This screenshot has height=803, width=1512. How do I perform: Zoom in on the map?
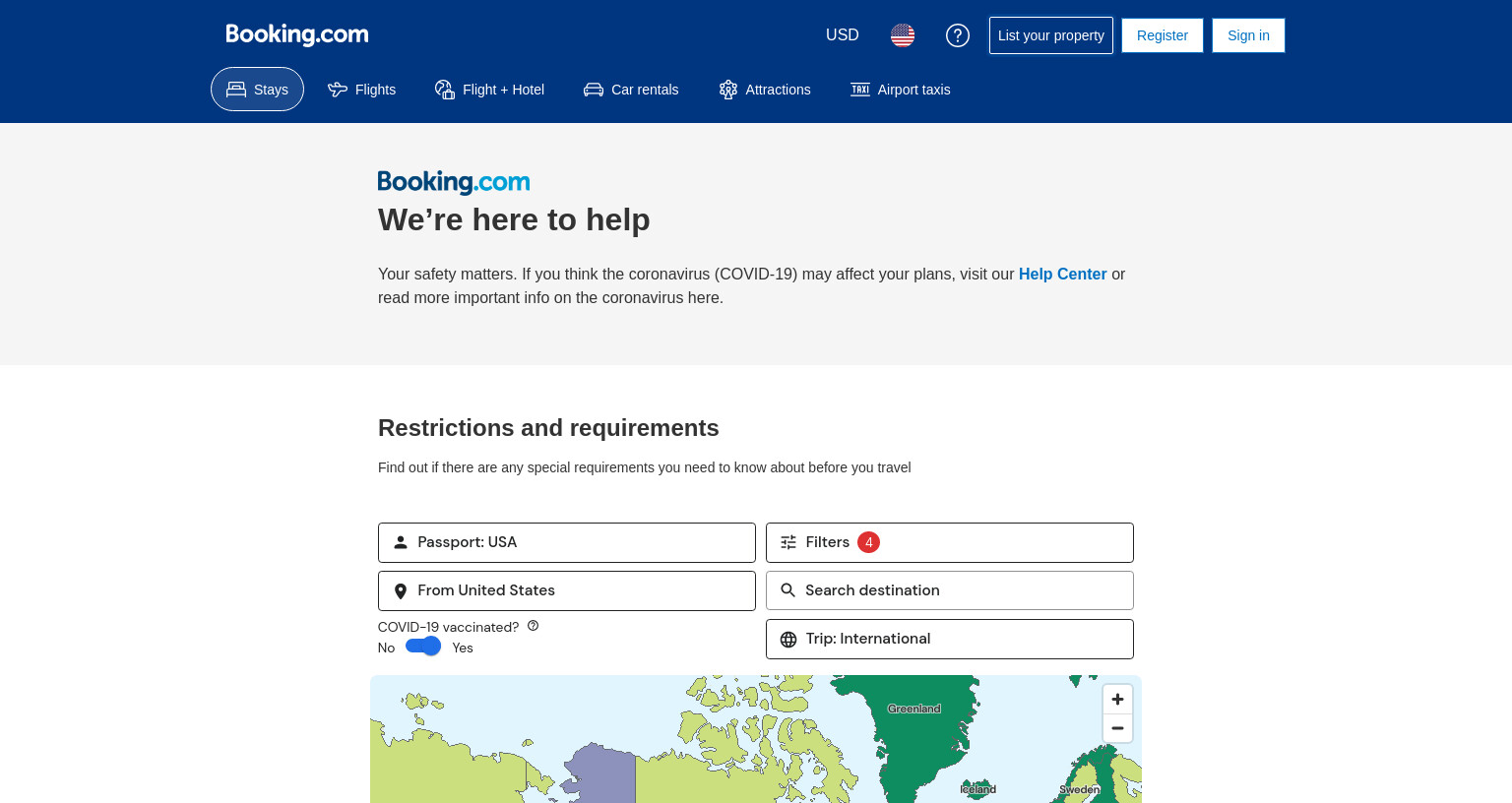tap(1117, 699)
